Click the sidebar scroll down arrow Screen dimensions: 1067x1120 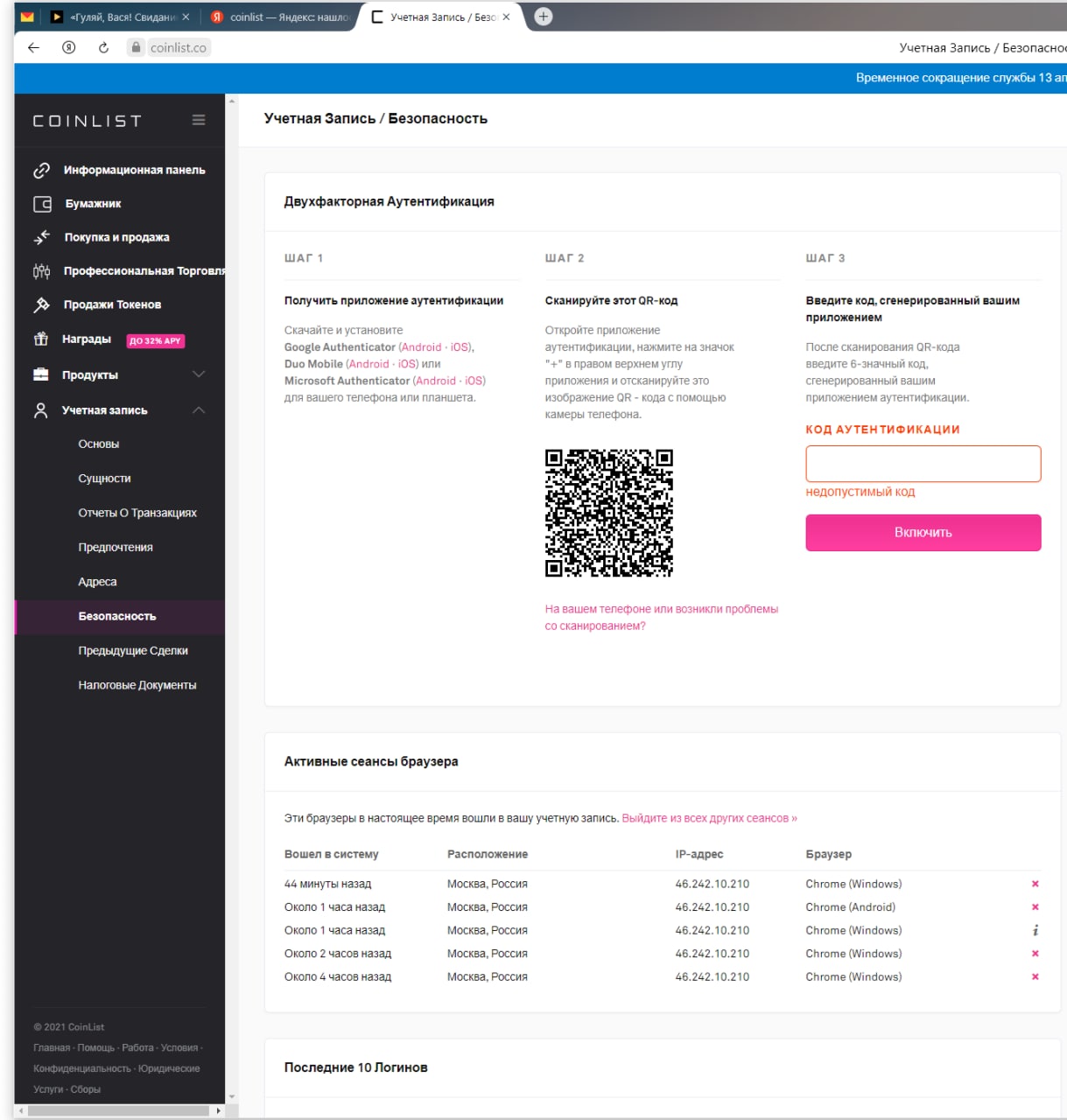pyautogui.click(x=232, y=1096)
